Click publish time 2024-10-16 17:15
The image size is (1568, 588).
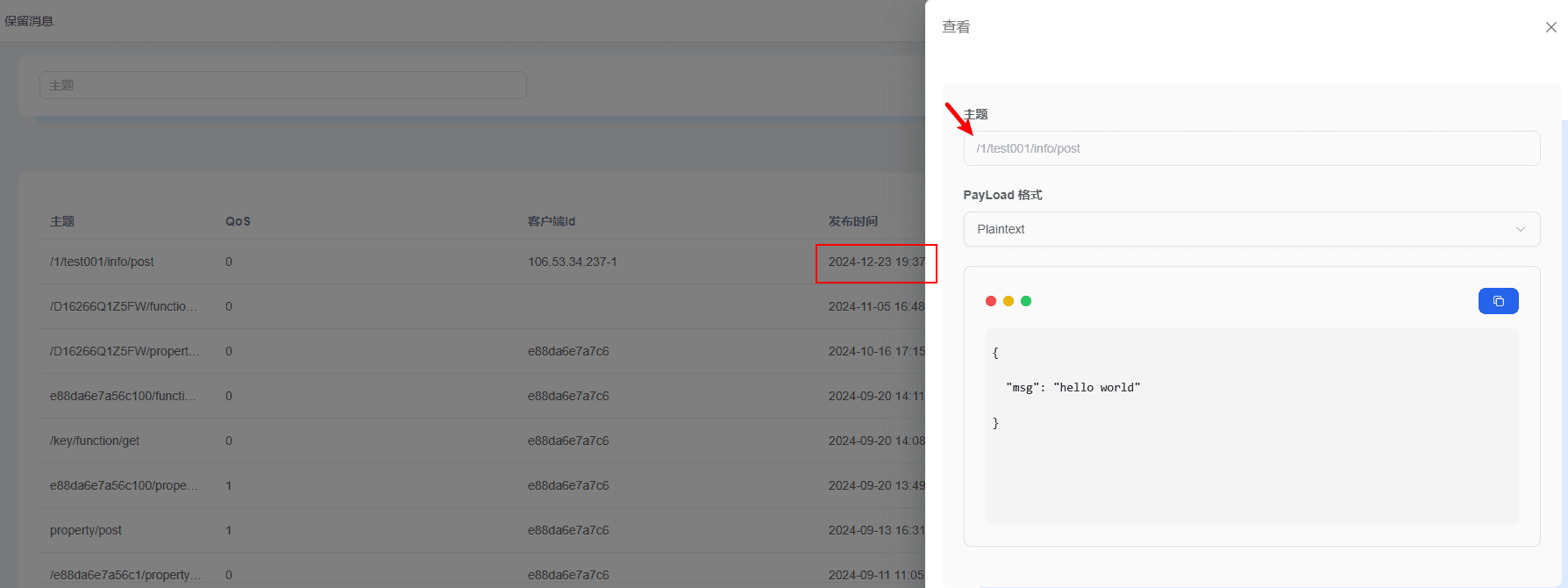point(876,351)
